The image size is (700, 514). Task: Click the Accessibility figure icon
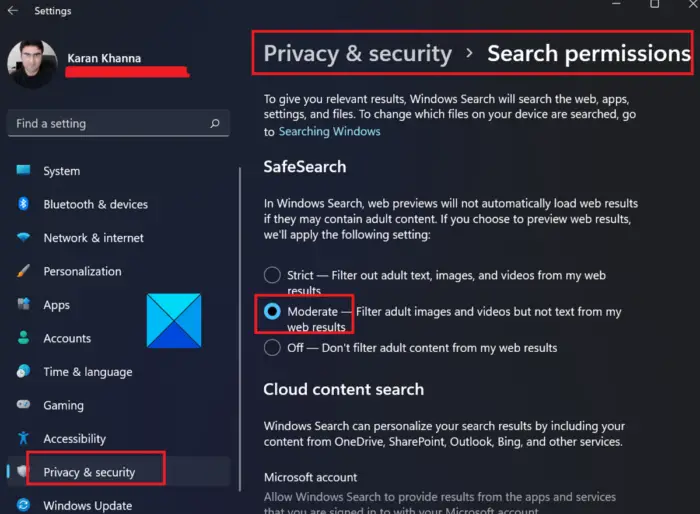[x=23, y=438]
